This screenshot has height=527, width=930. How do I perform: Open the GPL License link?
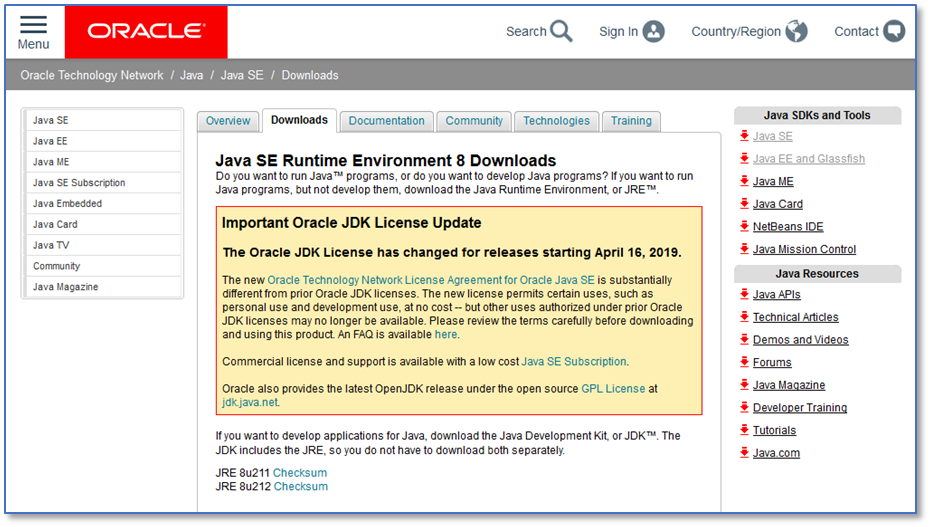tap(613, 388)
